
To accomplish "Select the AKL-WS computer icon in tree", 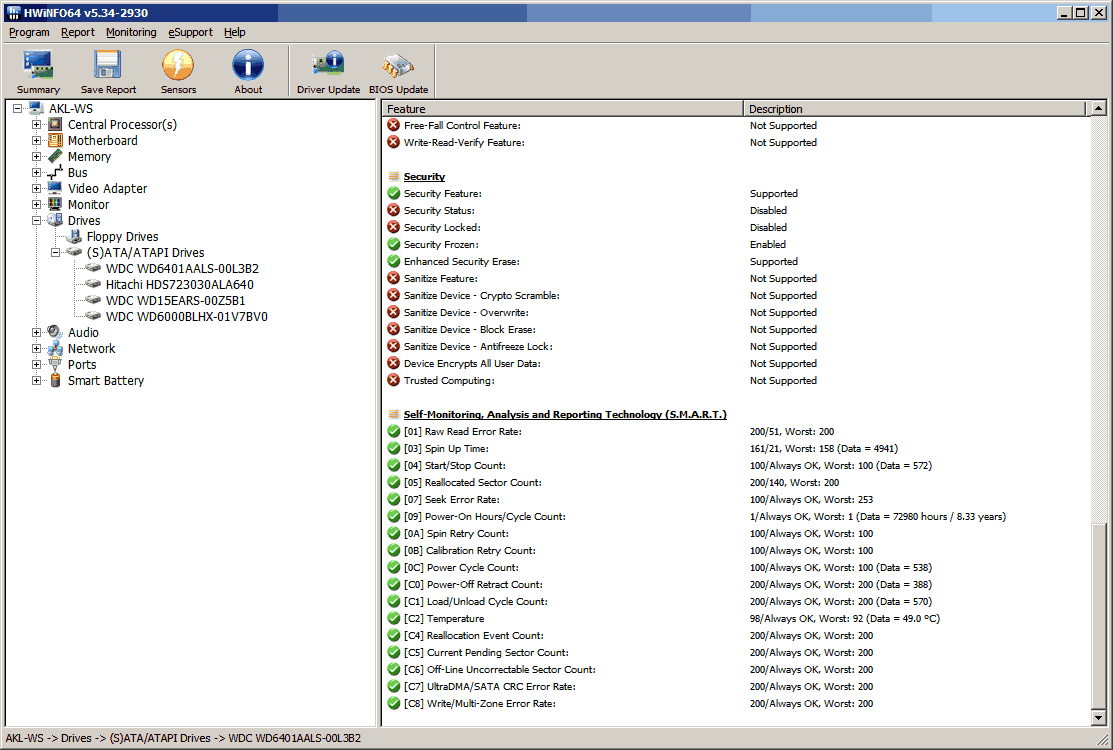I will 37,109.
